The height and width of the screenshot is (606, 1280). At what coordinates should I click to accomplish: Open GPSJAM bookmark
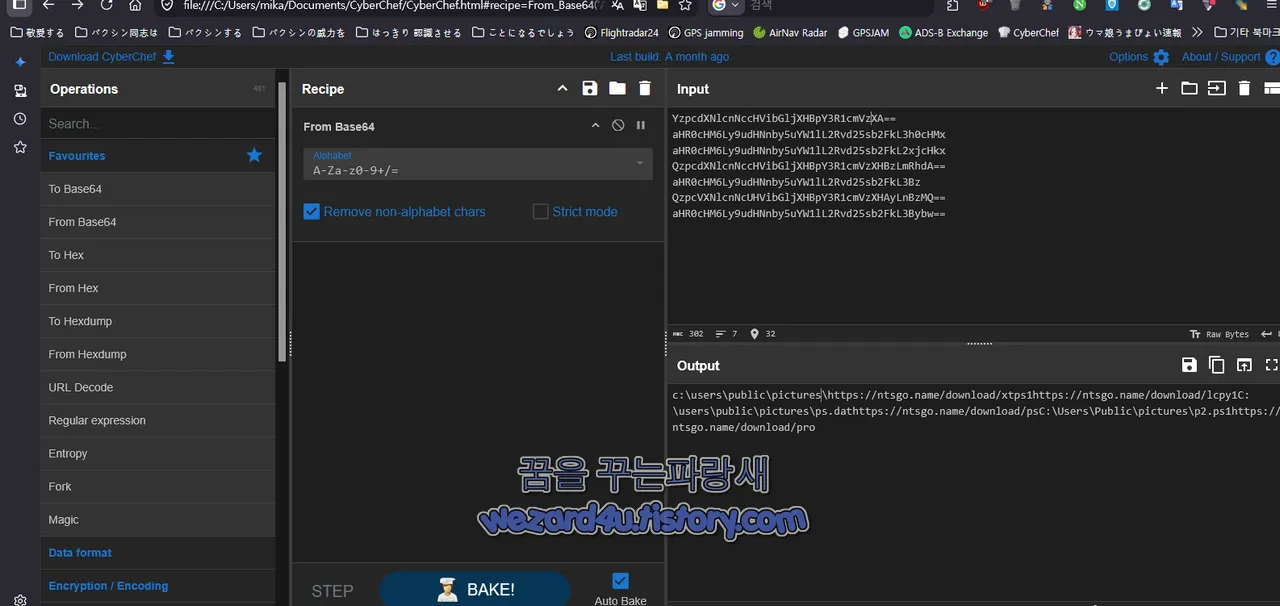(x=863, y=33)
